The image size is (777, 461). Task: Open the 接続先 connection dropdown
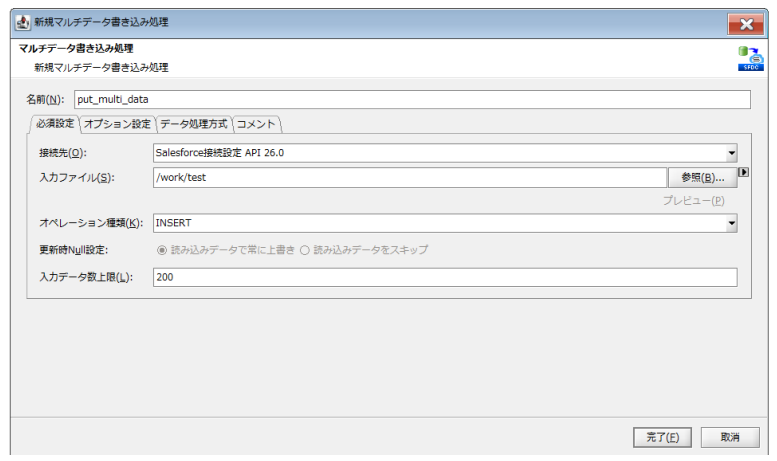(x=731, y=154)
